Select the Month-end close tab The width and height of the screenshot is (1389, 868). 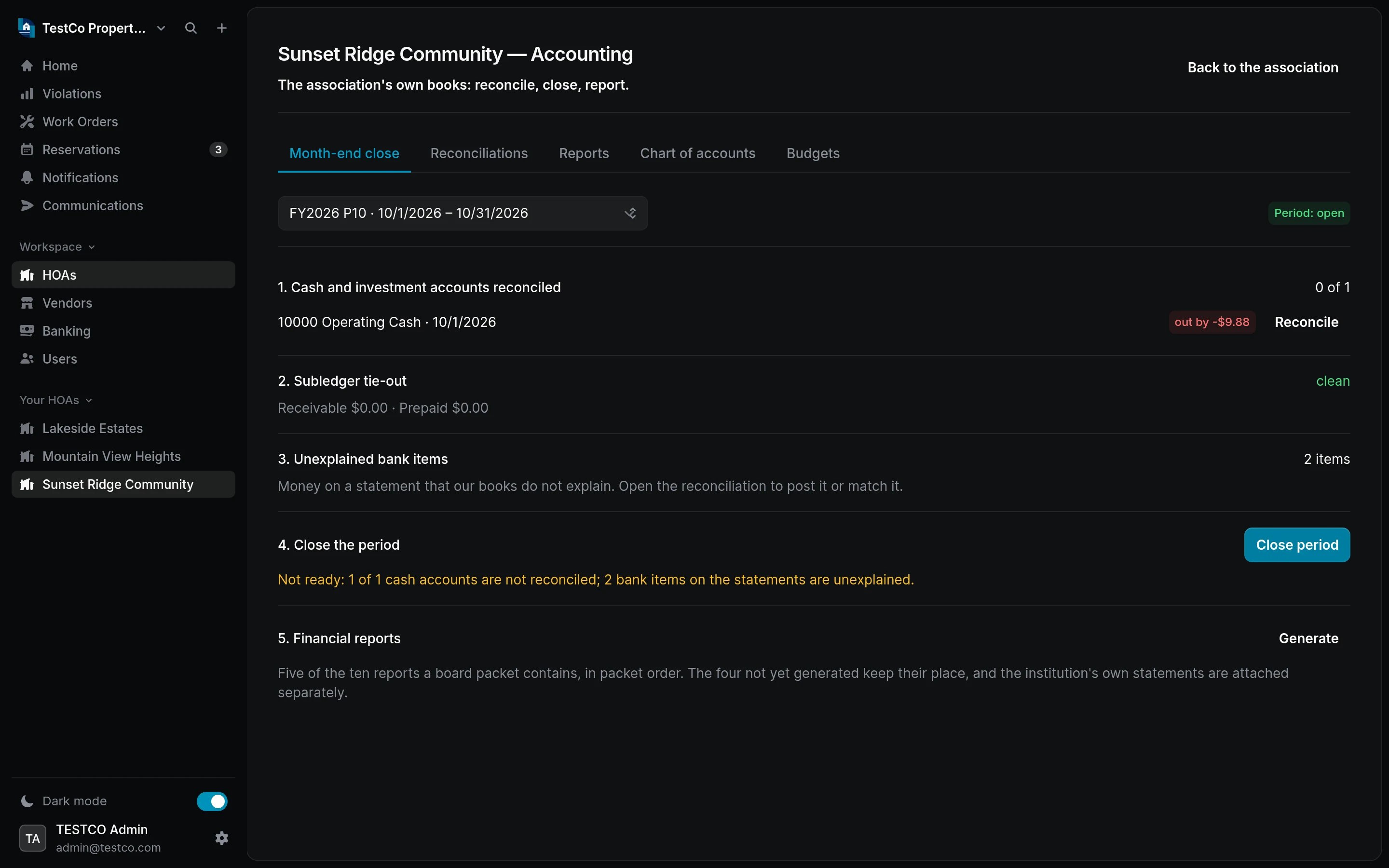344,153
